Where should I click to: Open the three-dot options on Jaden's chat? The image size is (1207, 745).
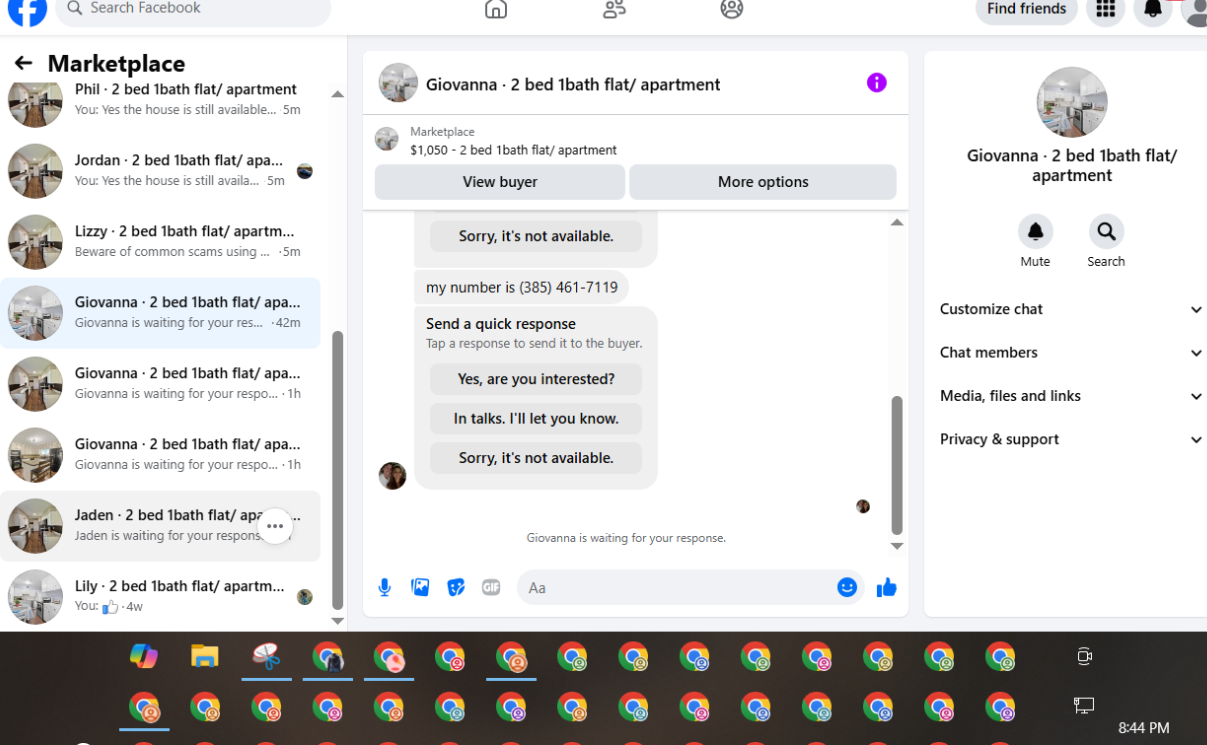click(x=275, y=526)
